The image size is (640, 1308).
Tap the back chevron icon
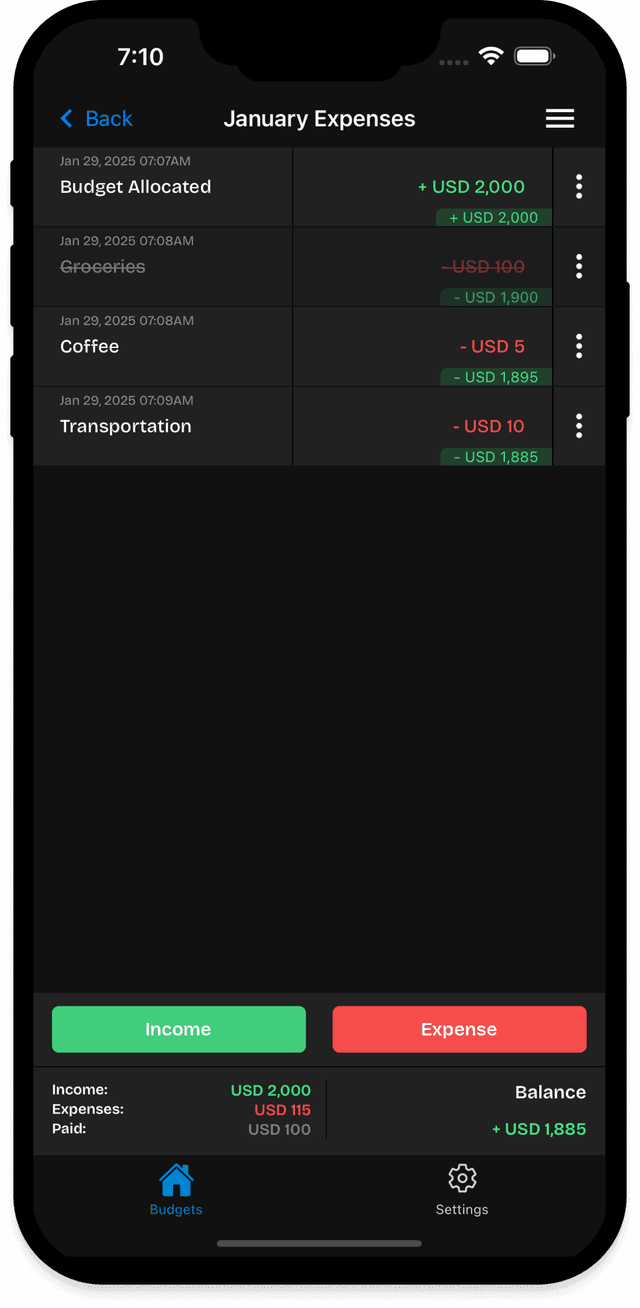(x=66, y=118)
